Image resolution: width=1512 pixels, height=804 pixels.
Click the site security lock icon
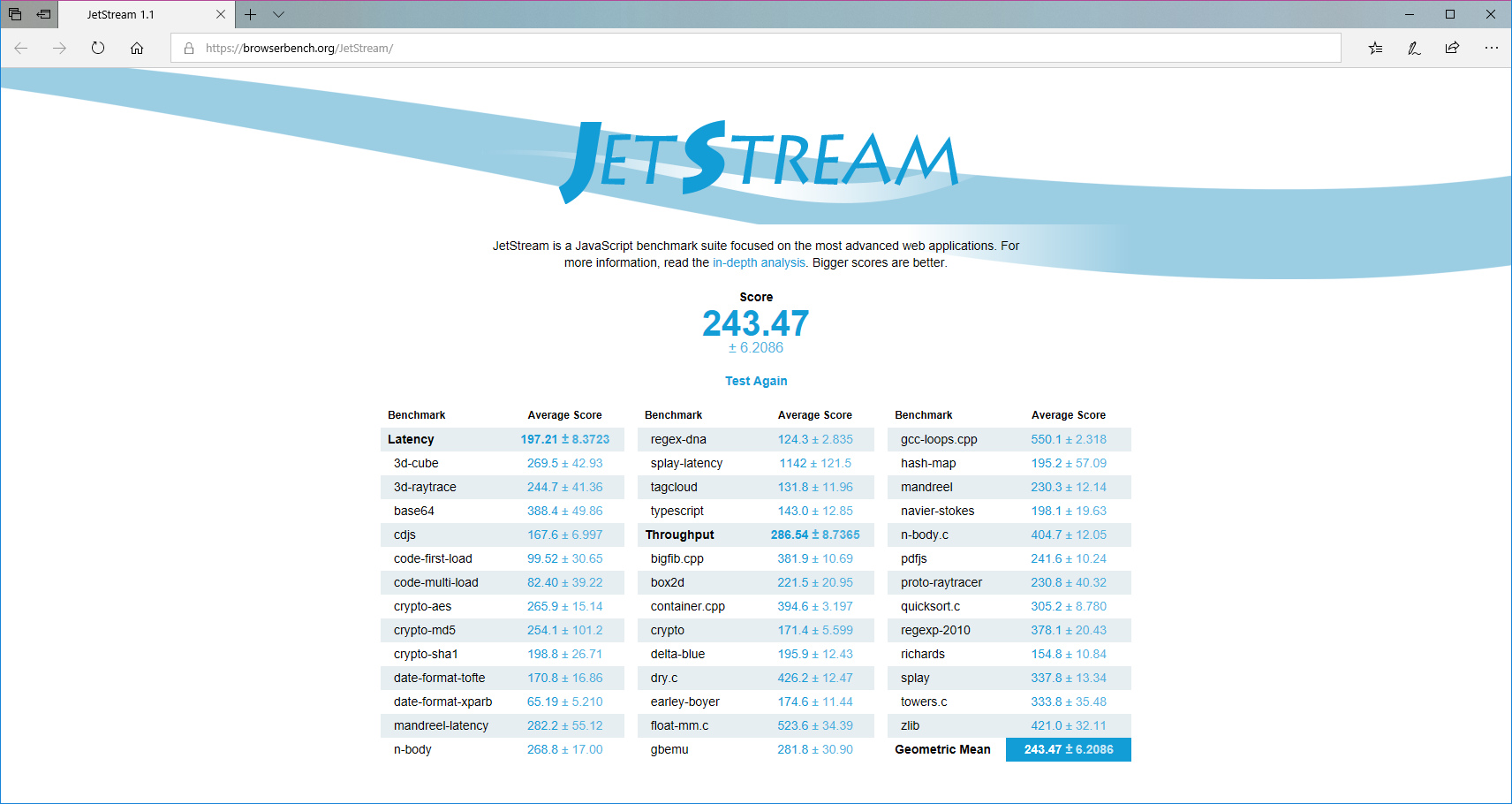tap(189, 49)
